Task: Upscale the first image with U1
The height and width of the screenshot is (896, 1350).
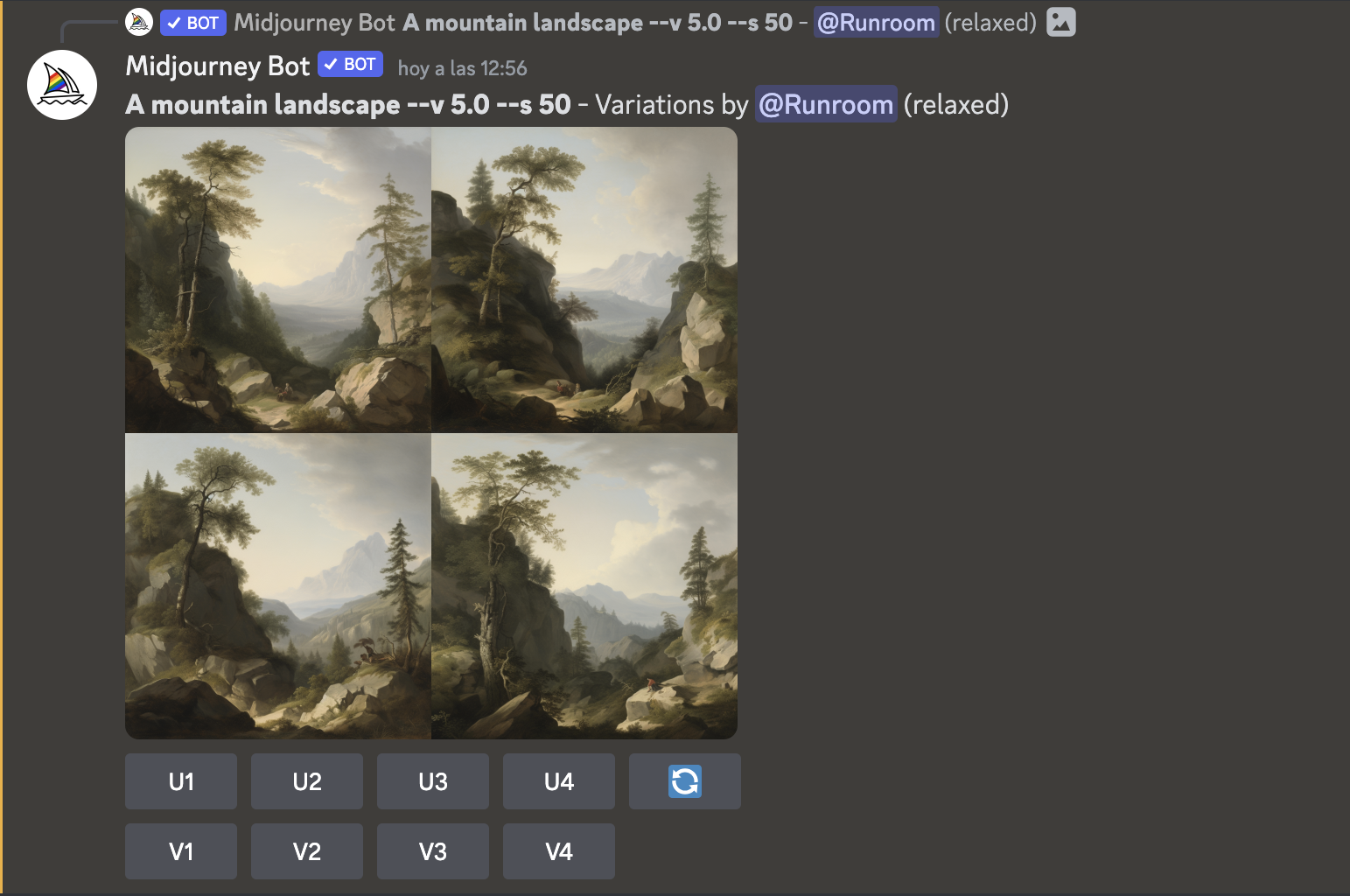Action: pos(181,781)
